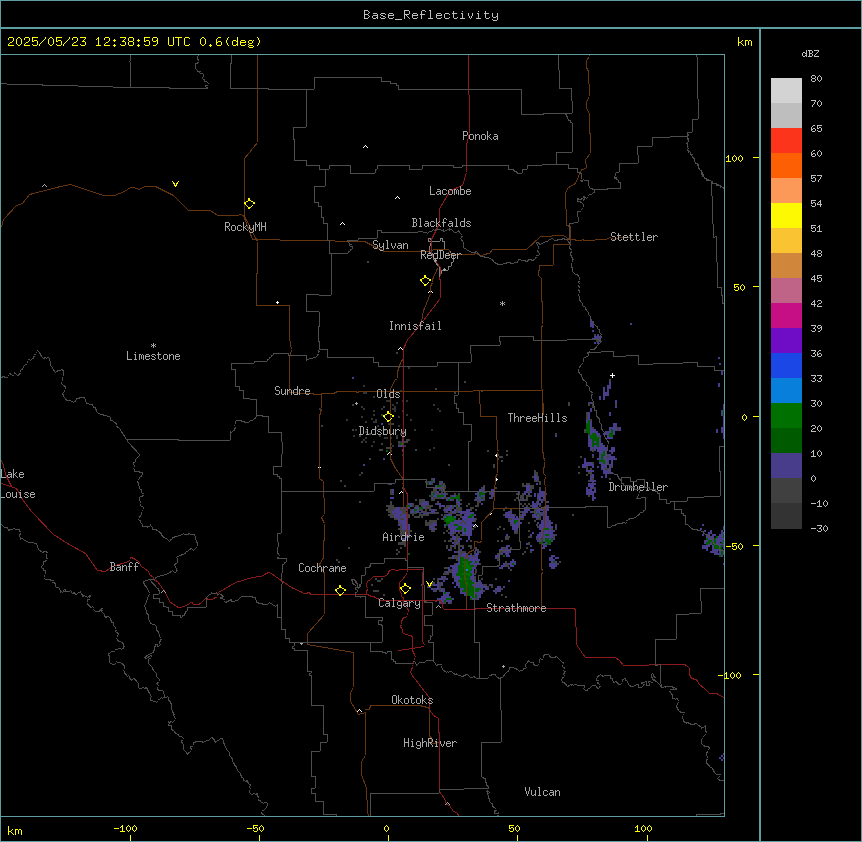
Task: Click the 80 value in dBZ legend
Action: point(816,79)
